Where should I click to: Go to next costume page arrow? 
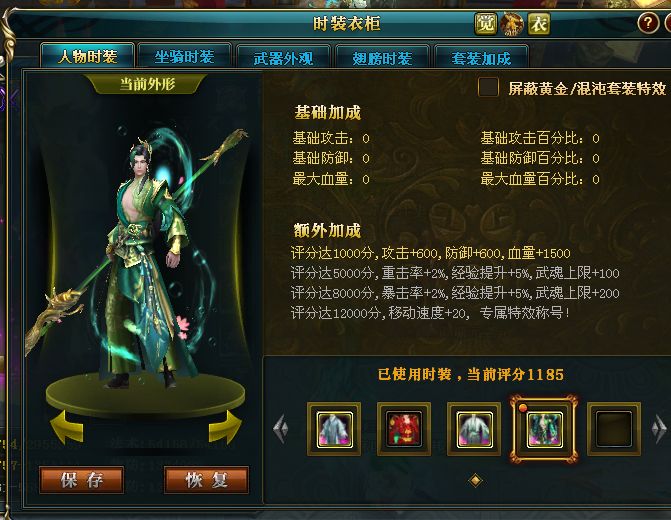pyautogui.click(x=659, y=428)
